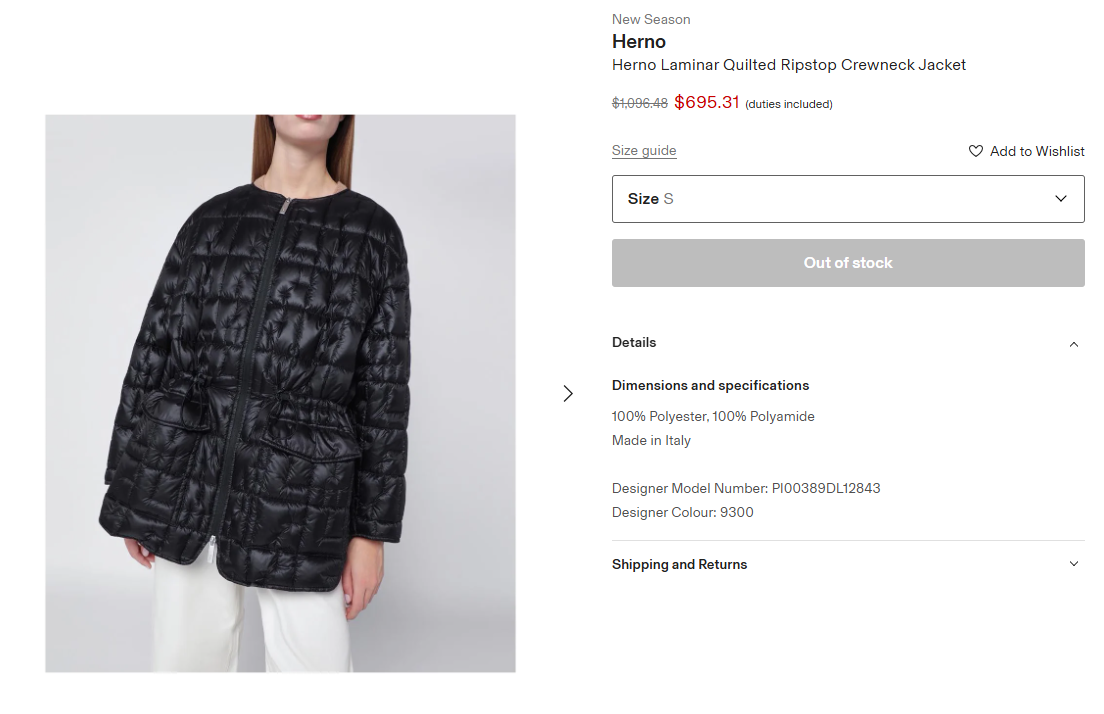Show the next product image with arrow
Image resolution: width=1104 pixels, height=714 pixels.
pos(568,394)
